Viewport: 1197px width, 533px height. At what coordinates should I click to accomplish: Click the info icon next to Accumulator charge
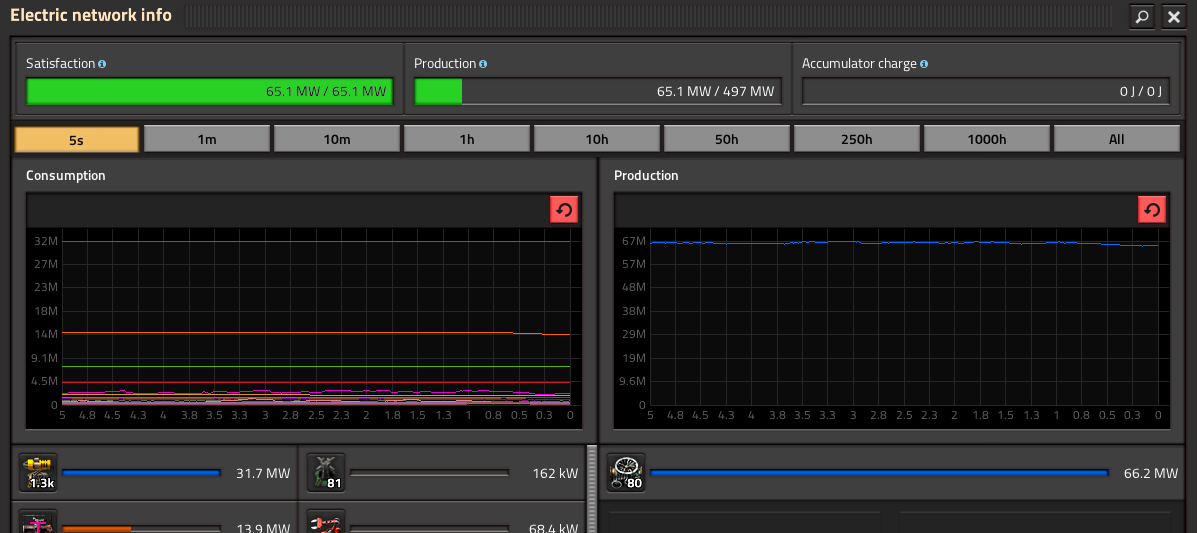point(924,64)
